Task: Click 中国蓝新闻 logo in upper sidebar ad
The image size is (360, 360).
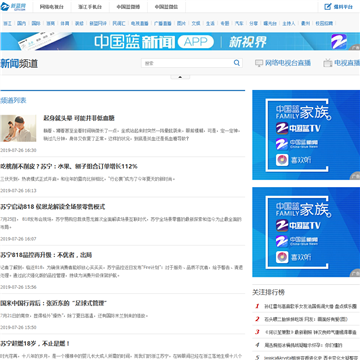Action: coord(282,144)
